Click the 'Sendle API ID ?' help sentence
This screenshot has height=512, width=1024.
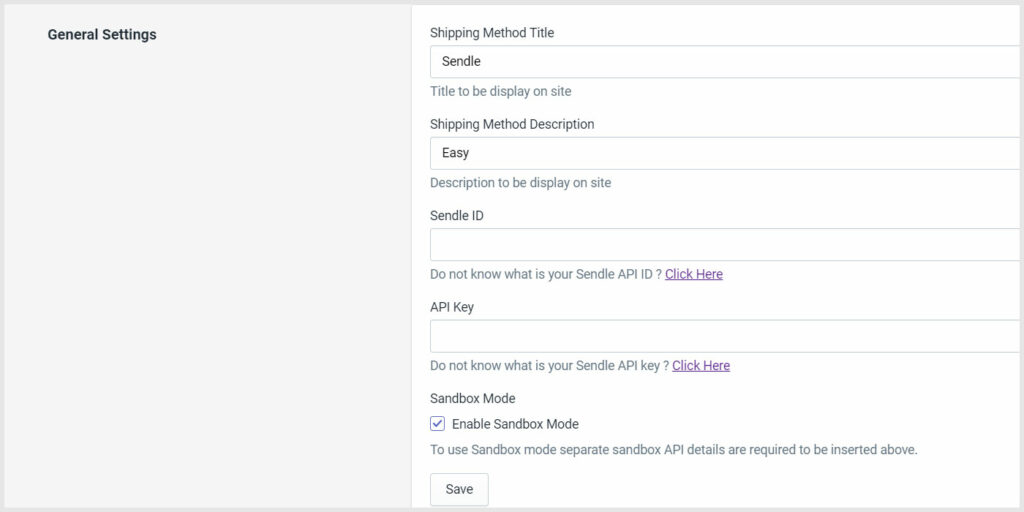(x=546, y=274)
